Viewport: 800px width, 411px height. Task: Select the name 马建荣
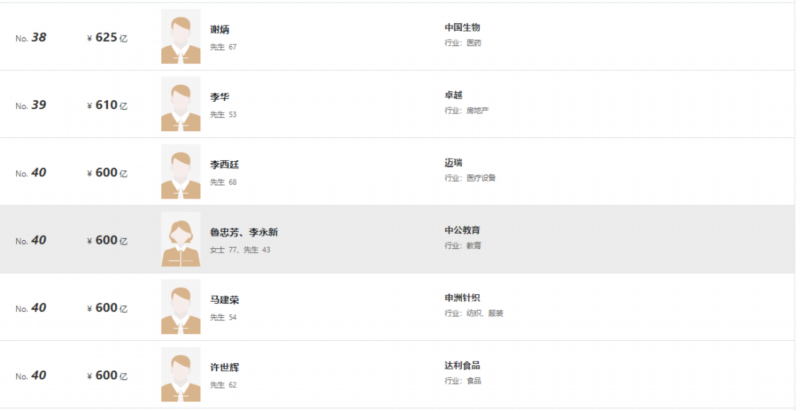(x=224, y=300)
